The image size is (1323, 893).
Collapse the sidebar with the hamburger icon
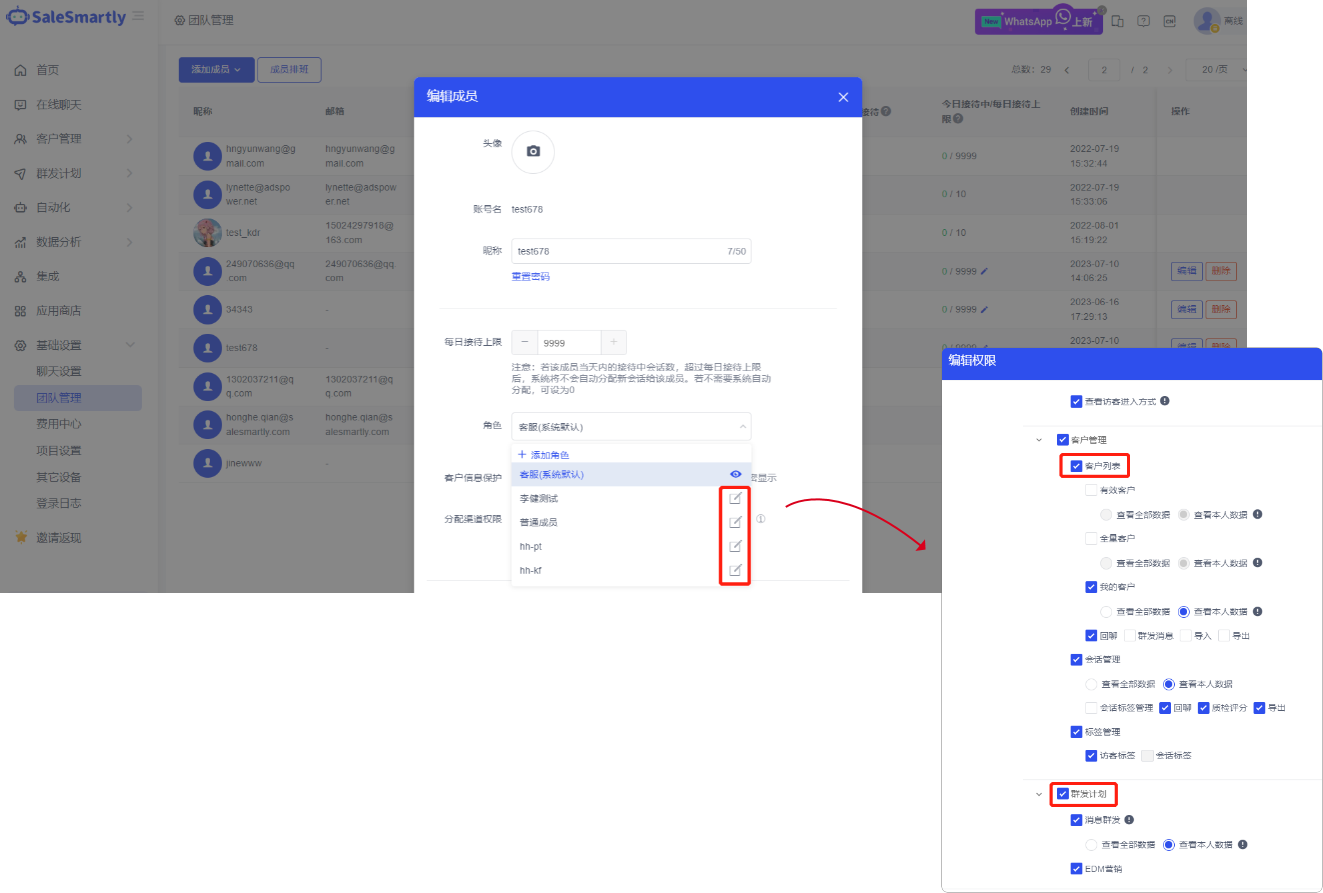[138, 17]
